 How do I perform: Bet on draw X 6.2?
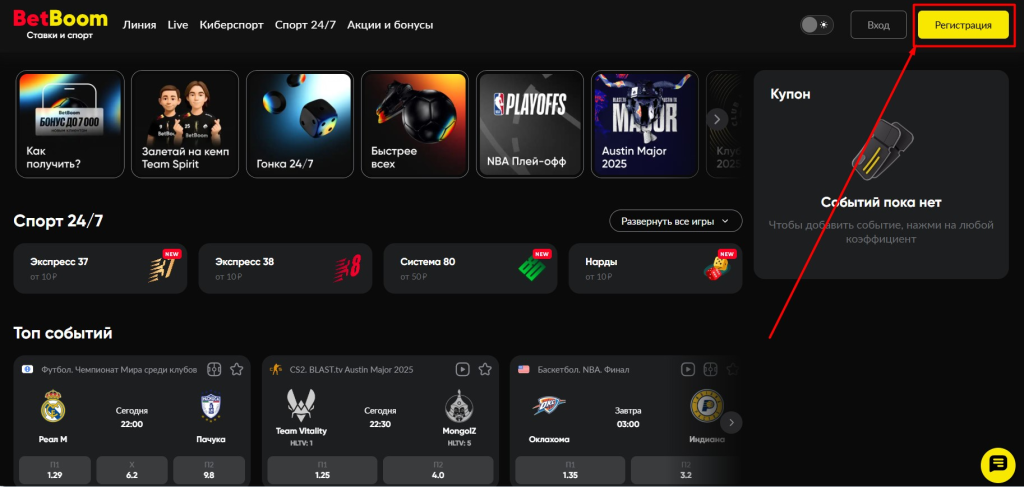[132, 470]
